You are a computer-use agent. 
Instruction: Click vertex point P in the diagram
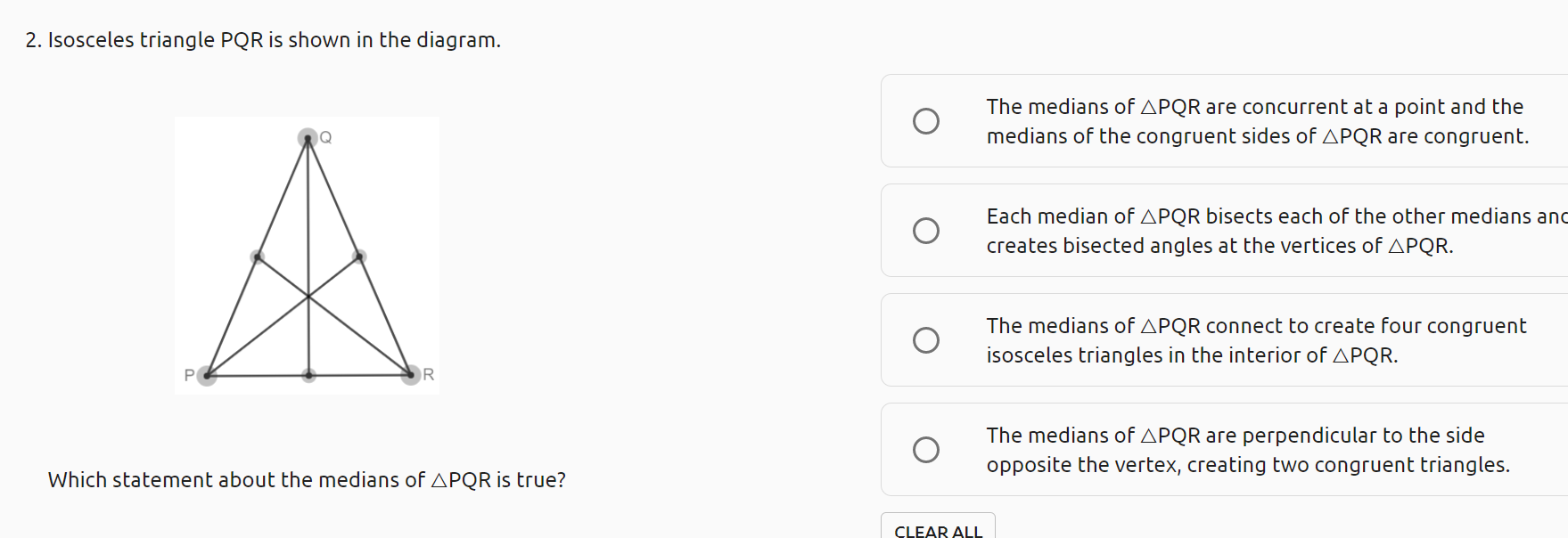point(207,376)
